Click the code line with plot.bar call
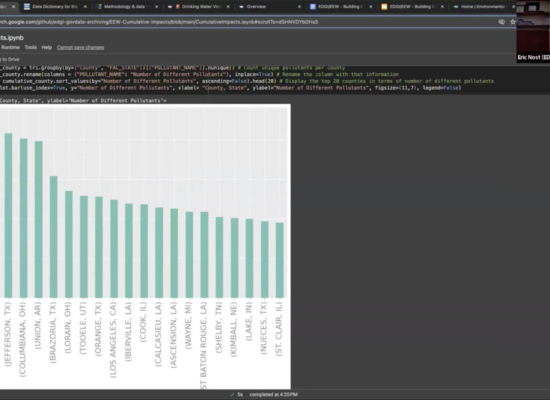 click(x=230, y=88)
